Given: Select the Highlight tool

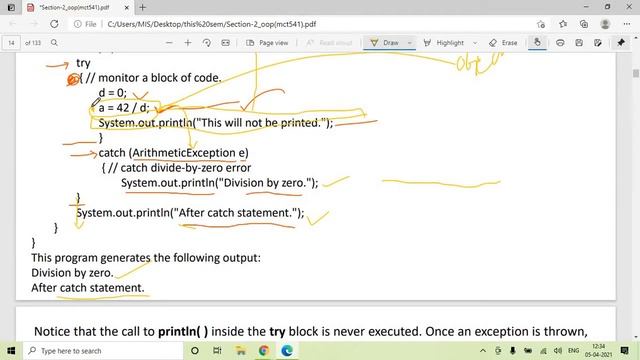Looking at the screenshot, I should 444,42.
